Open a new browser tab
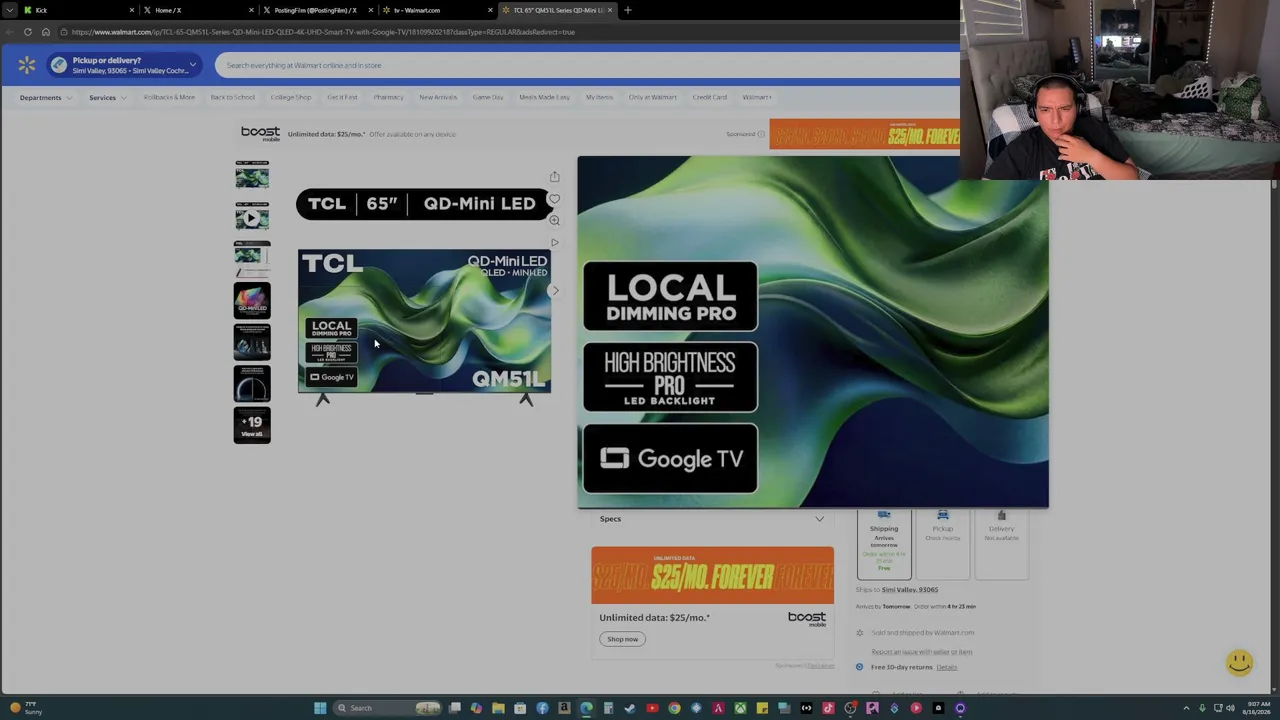Screen dimensions: 1280x720 (628, 10)
